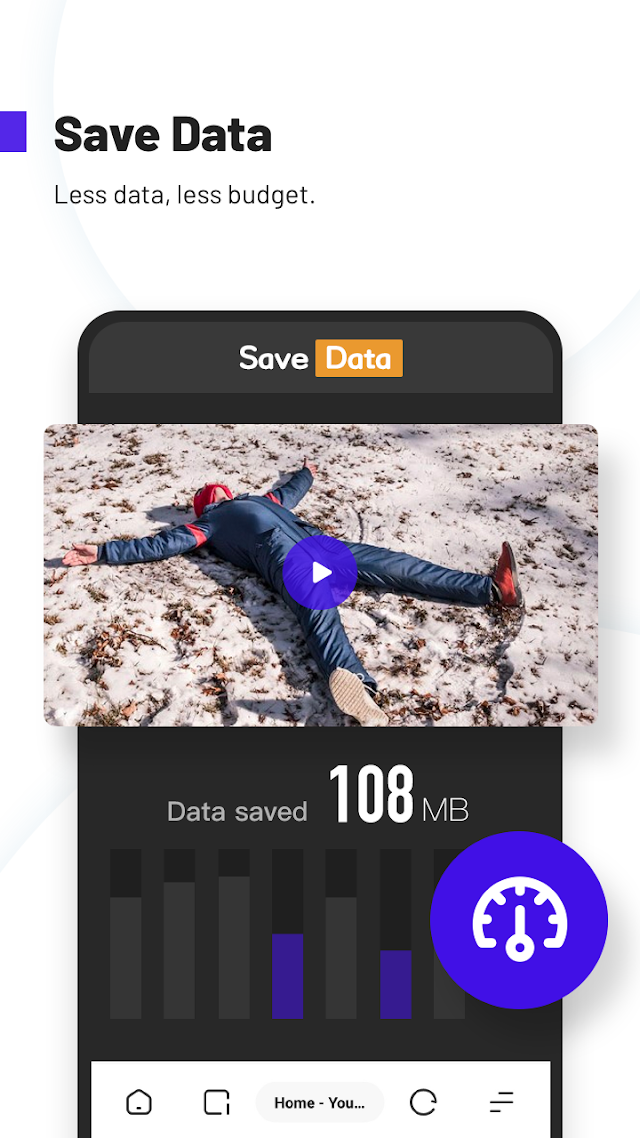Tap the 'Home - You...' address pill
The height and width of the screenshot is (1138, 640).
[x=319, y=1102]
